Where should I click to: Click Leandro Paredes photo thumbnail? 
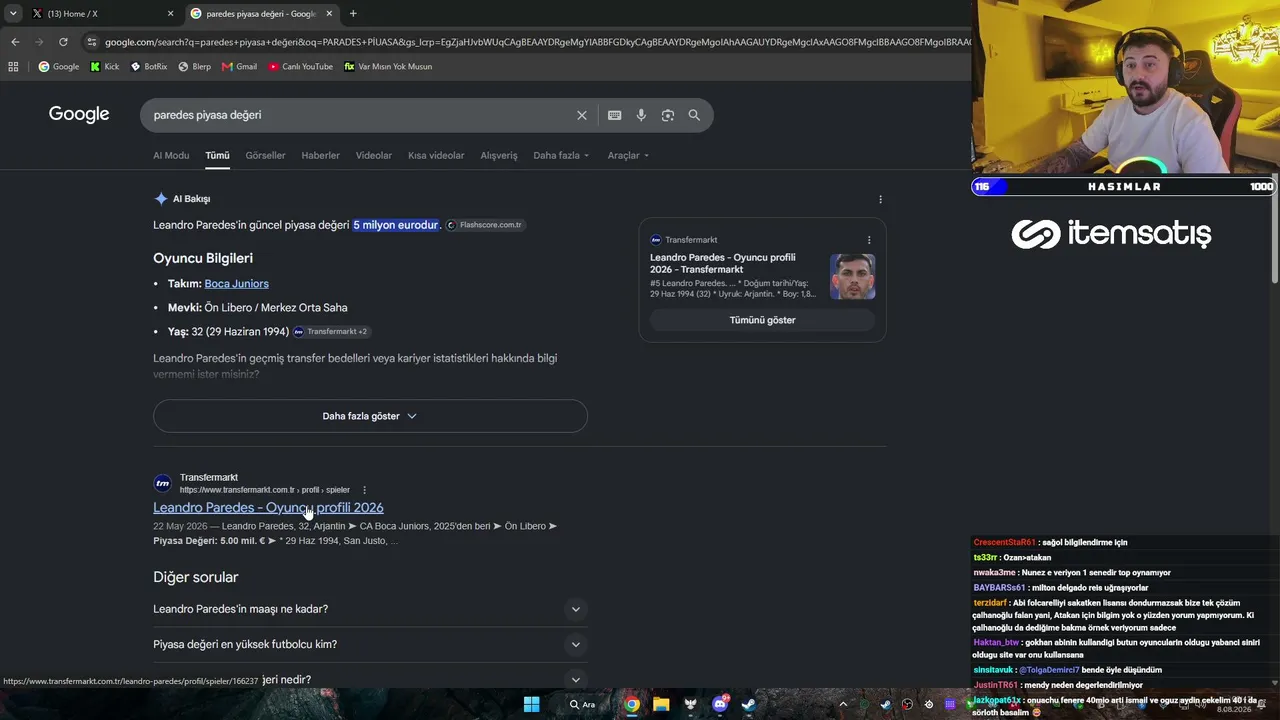[852, 276]
